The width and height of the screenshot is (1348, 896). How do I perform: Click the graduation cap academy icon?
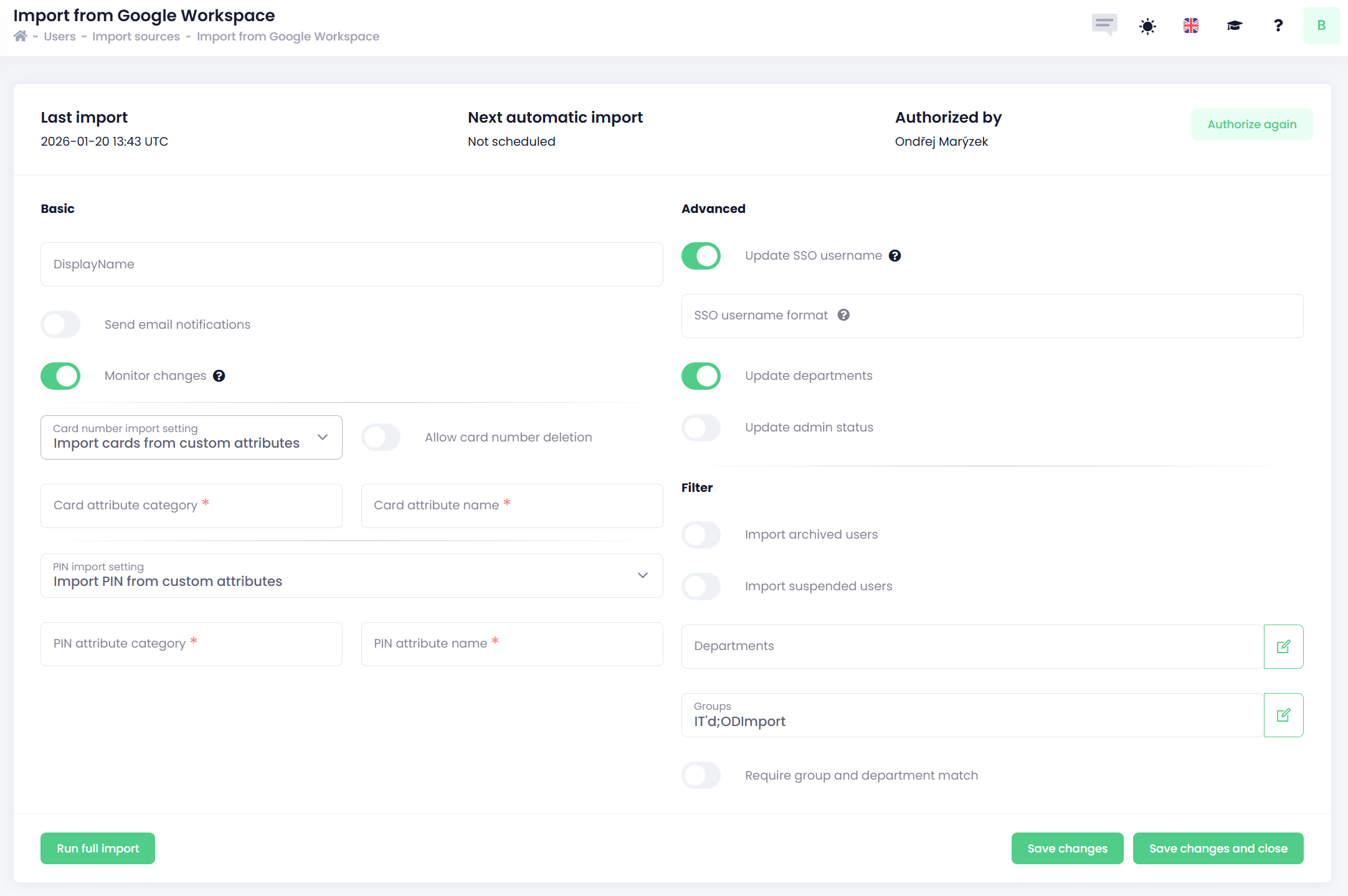click(1234, 26)
